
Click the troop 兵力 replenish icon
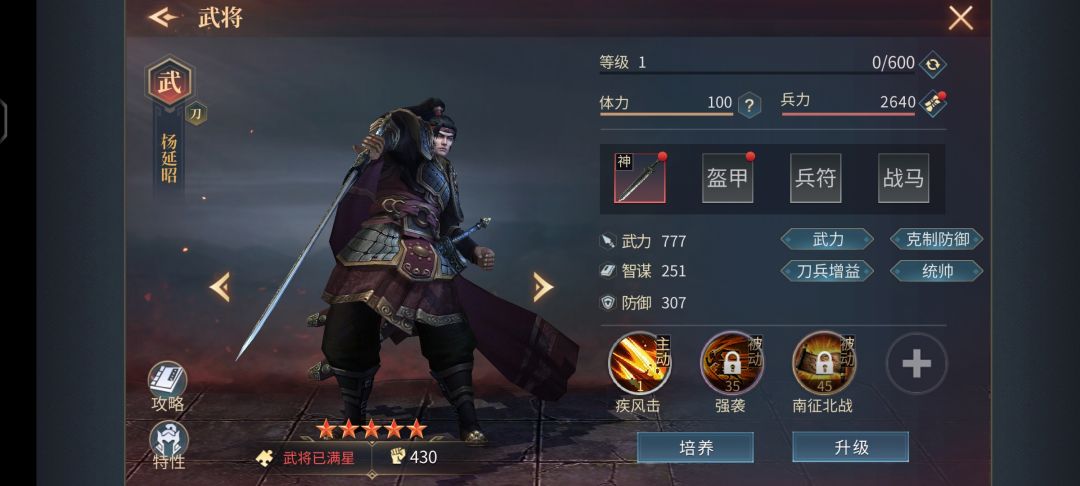[x=933, y=104]
